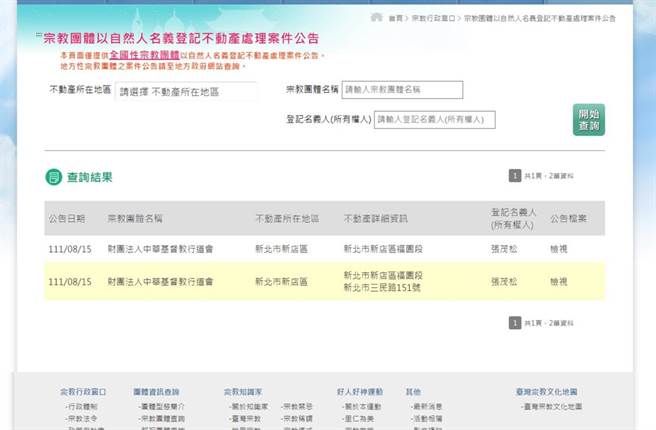Click page 1 button beneath the results table

[515, 323]
